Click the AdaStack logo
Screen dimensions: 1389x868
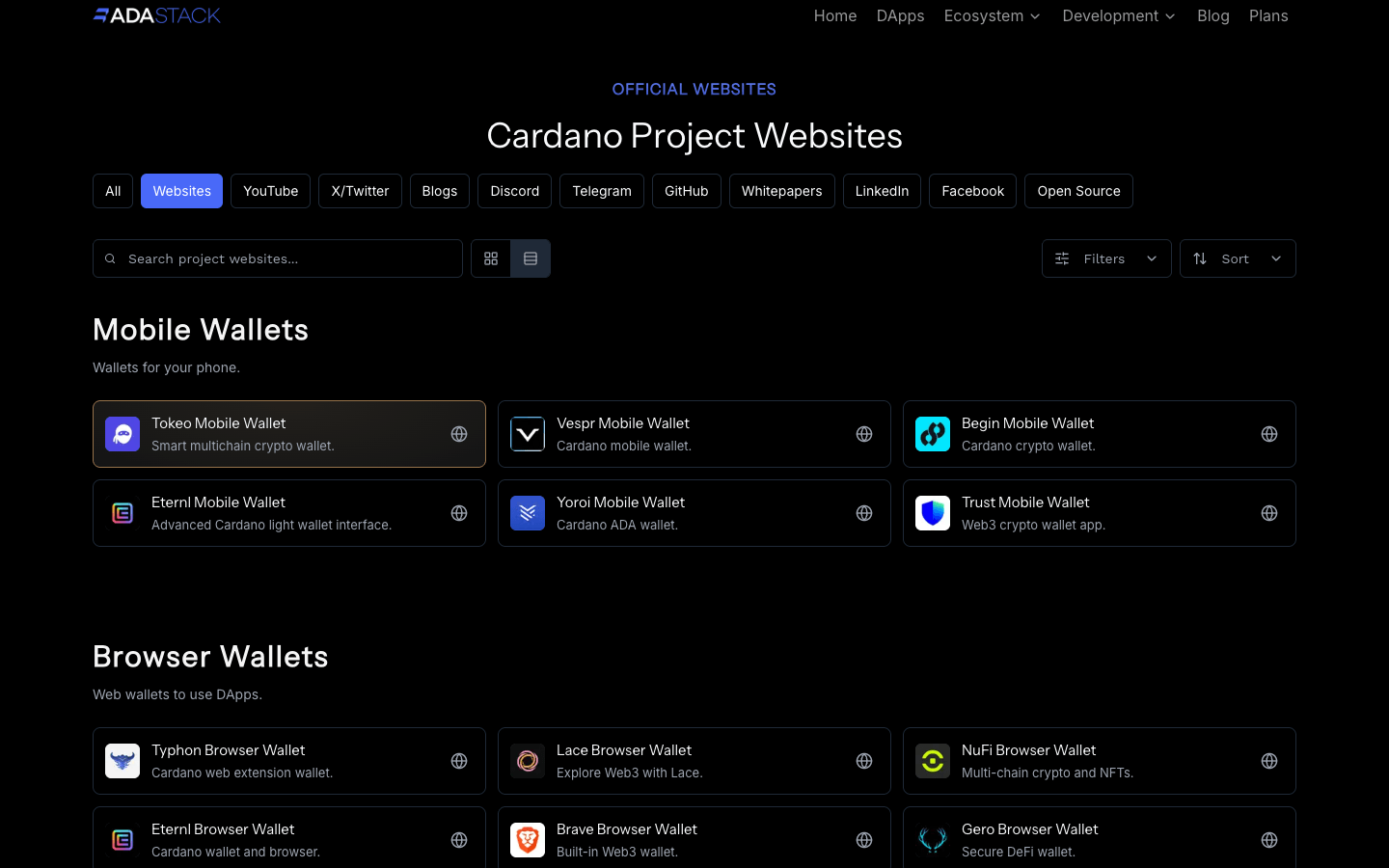[156, 15]
